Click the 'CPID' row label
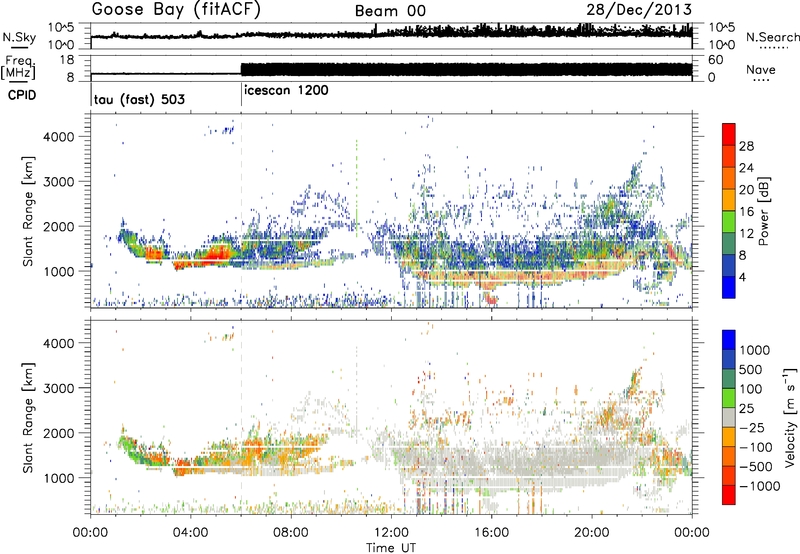This screenshot has height=554, width=800. tap(22, 95)
